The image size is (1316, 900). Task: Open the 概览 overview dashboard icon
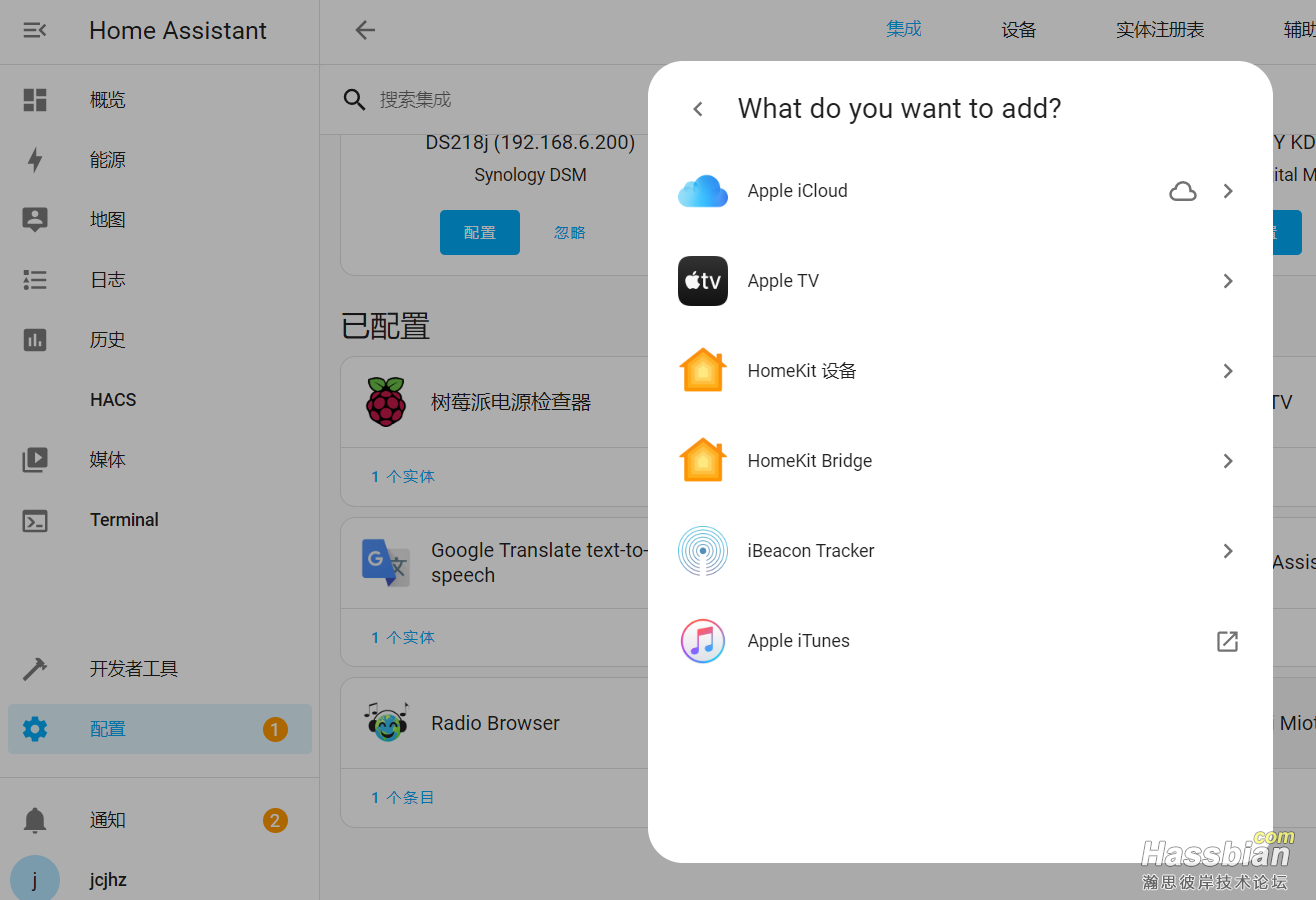coord(35,100)
